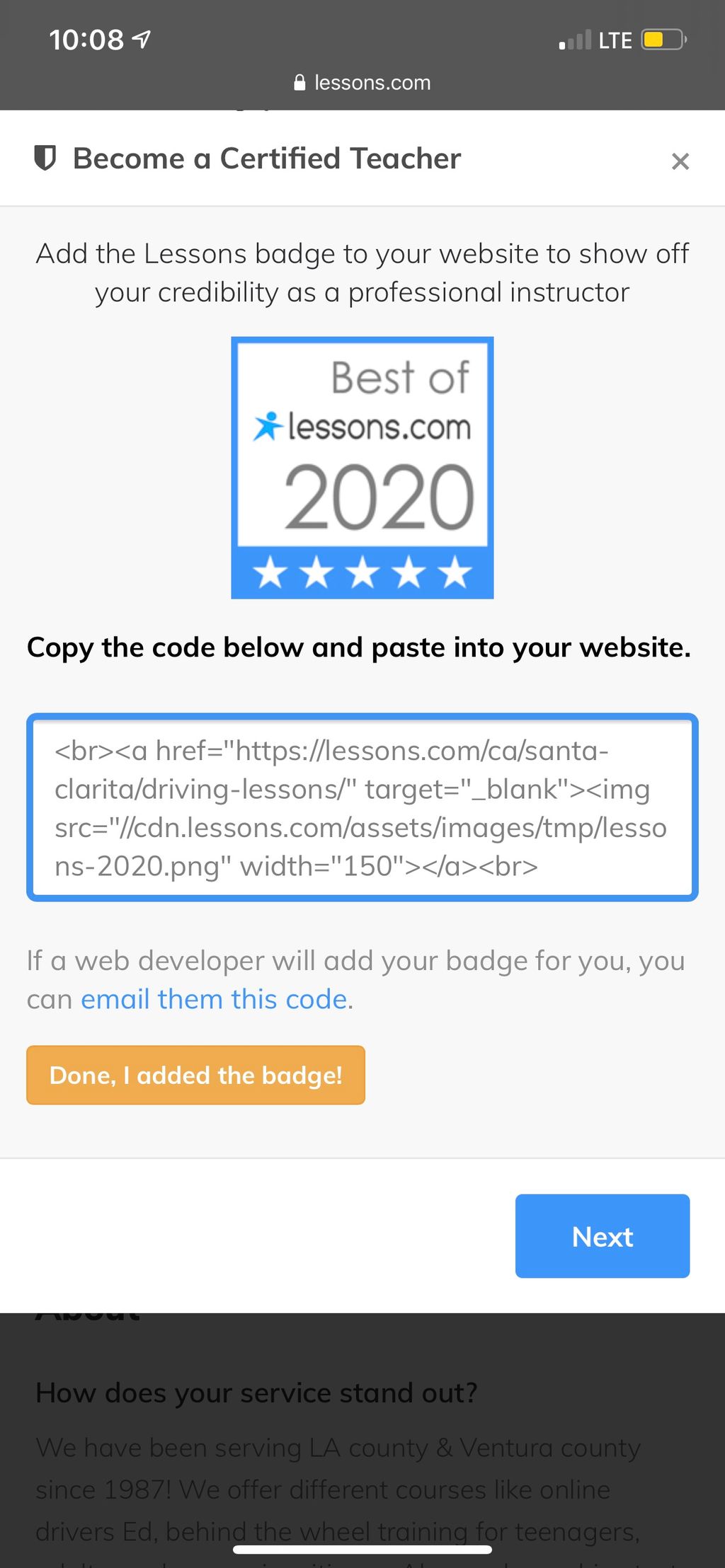Tap the 10:08 clock in the status bar
The image size is (725, 1568).
click(x=86, y=40)
